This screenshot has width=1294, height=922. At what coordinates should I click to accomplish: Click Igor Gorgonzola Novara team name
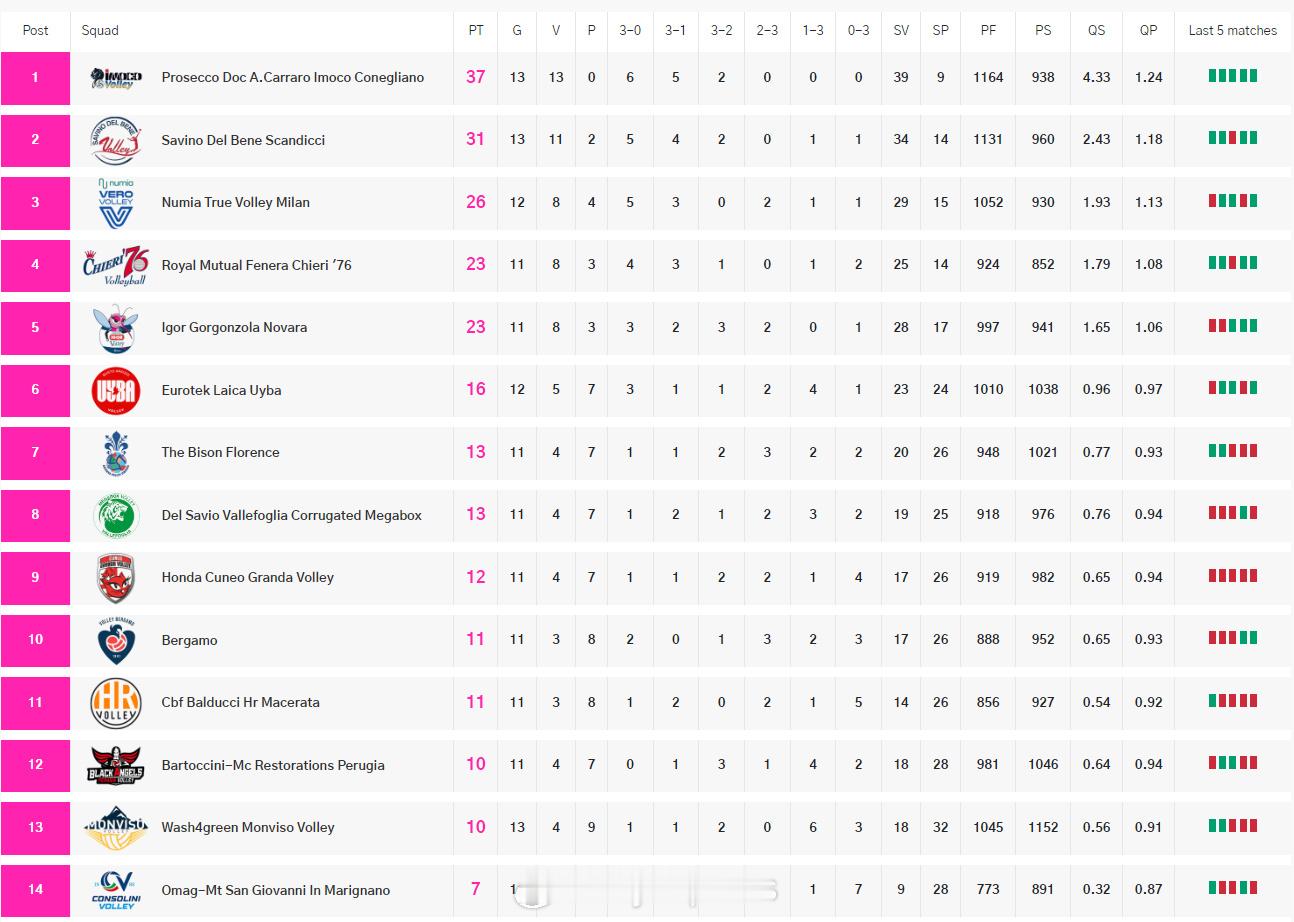234,328
